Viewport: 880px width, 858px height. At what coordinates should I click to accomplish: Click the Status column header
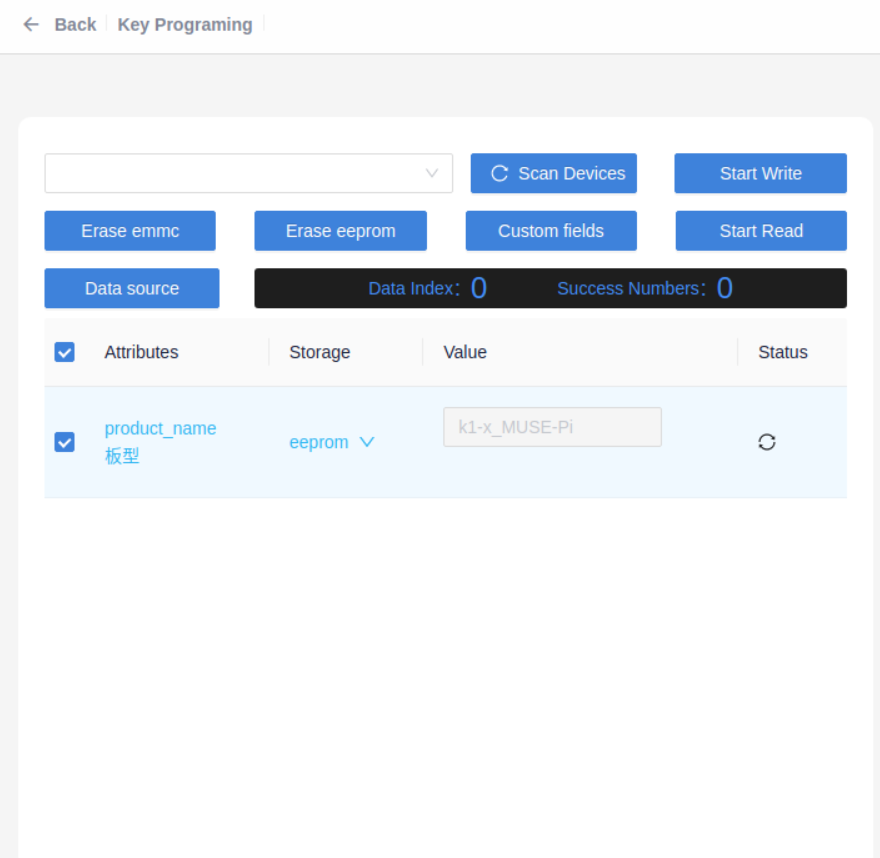tap(783, 352)
